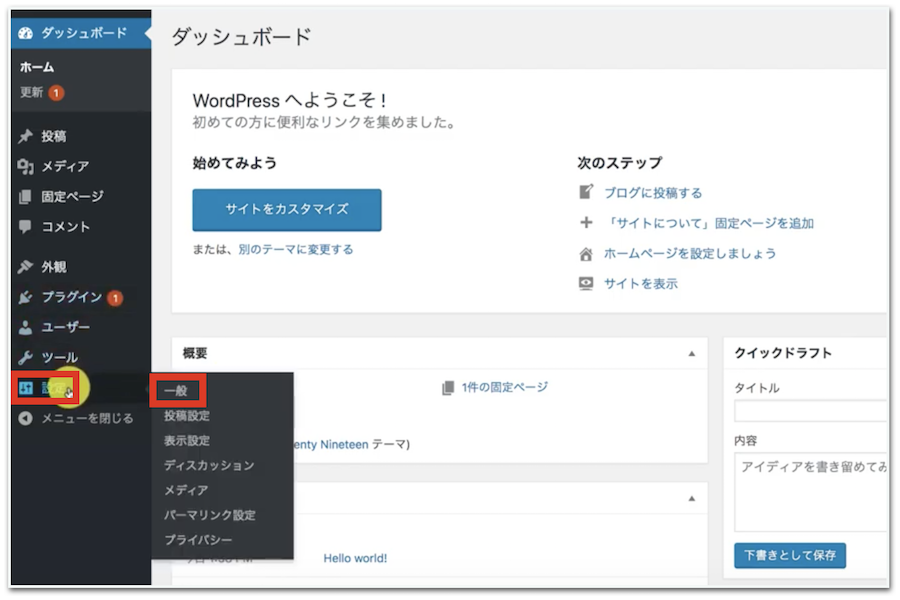This screenshot has width=900, height=600.
Task: Choose ディスカッション in the settings submenu
Action: pos(209,465)
